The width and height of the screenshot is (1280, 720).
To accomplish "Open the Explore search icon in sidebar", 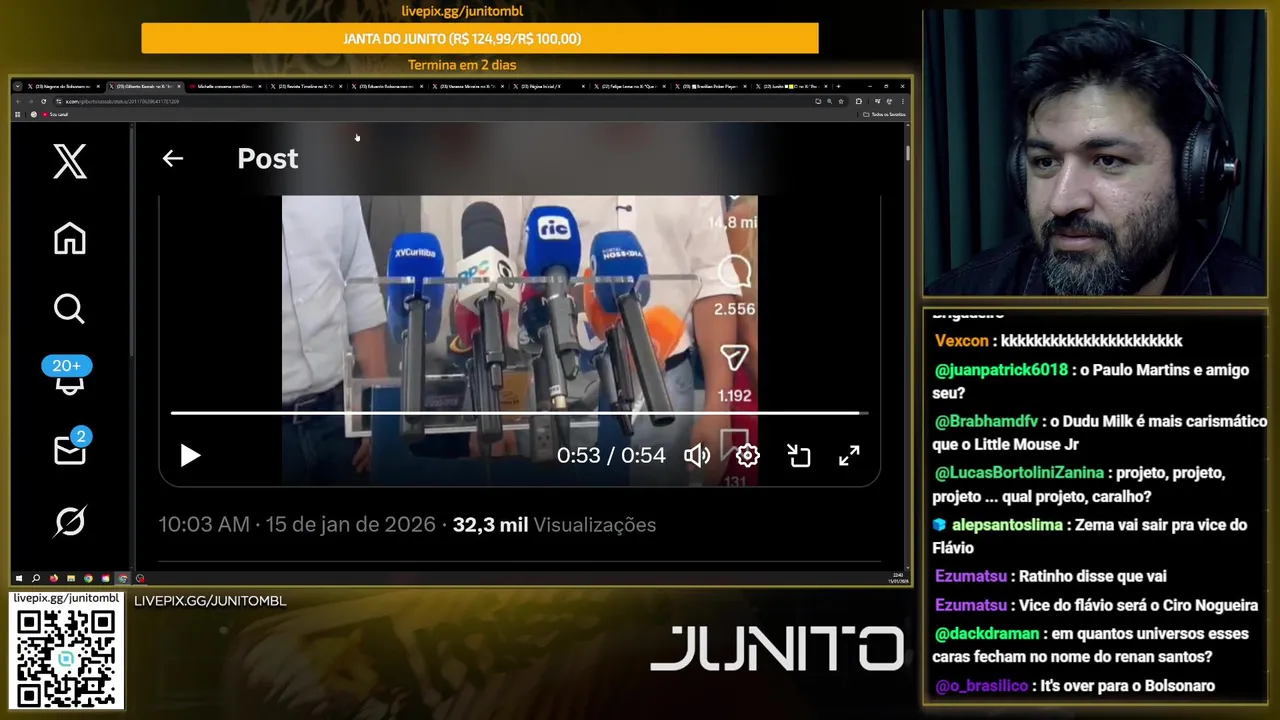I will coord(69,309).
